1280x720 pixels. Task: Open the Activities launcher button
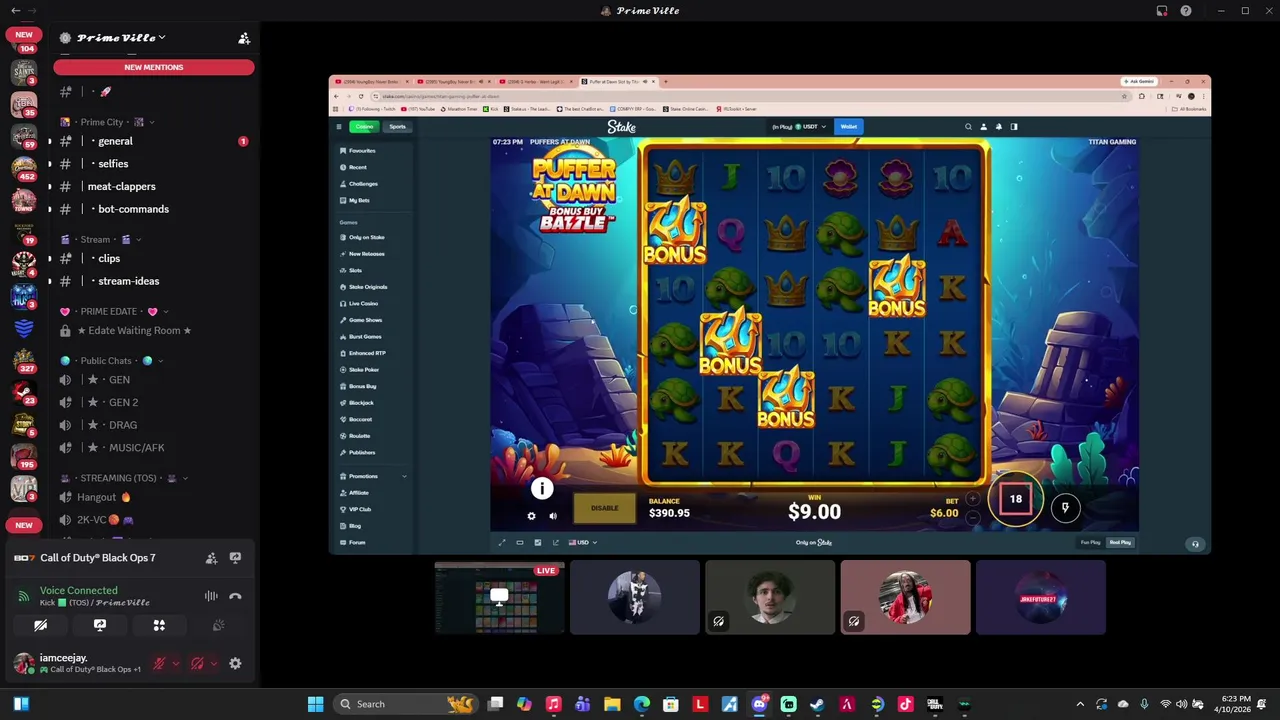(x=159, y=625)
